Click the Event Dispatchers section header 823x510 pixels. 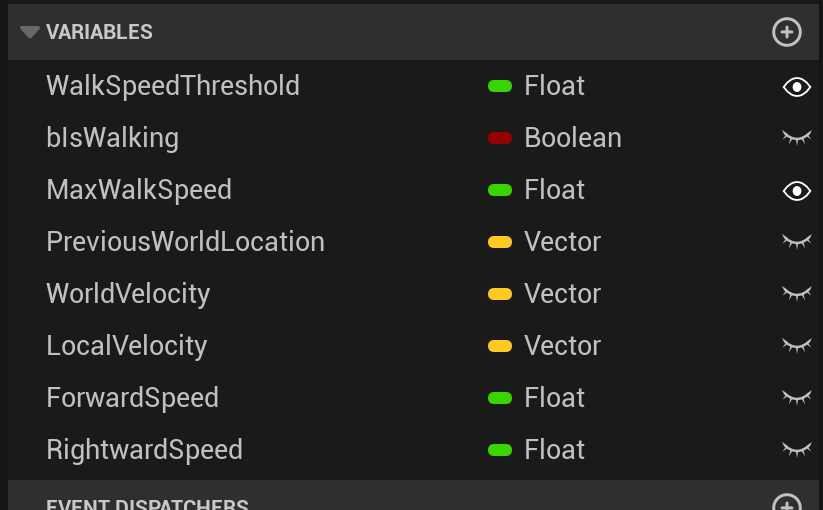pyautogui.click(x=147, y=503)
